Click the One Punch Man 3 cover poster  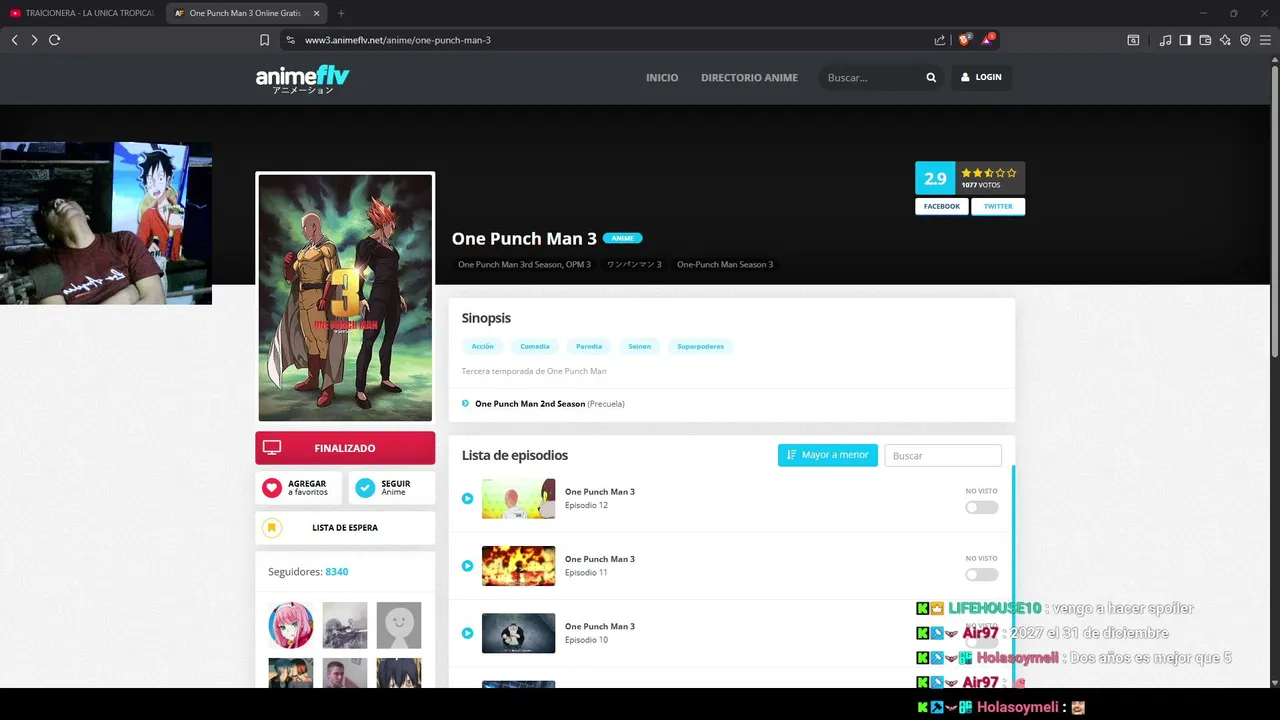pyautogui.click(x=345, y=297)
